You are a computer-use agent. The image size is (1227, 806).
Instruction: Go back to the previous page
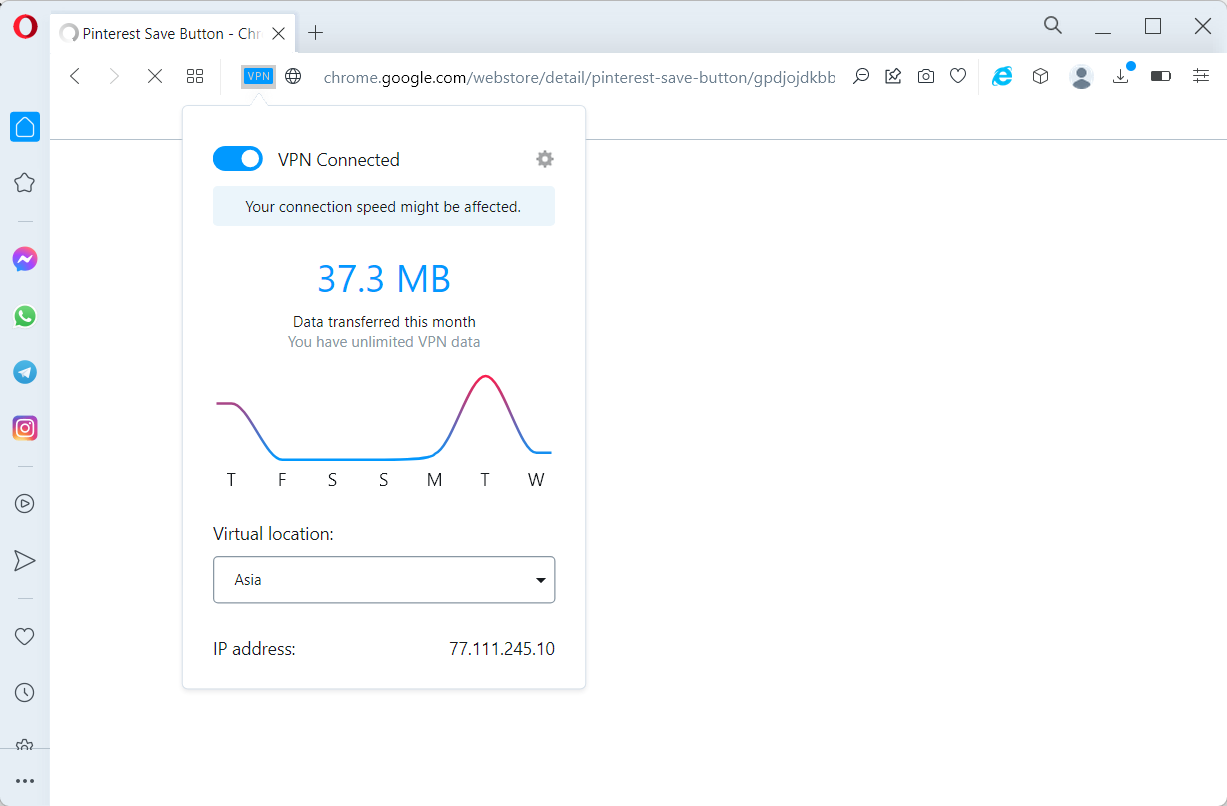[x=75, y=76]
